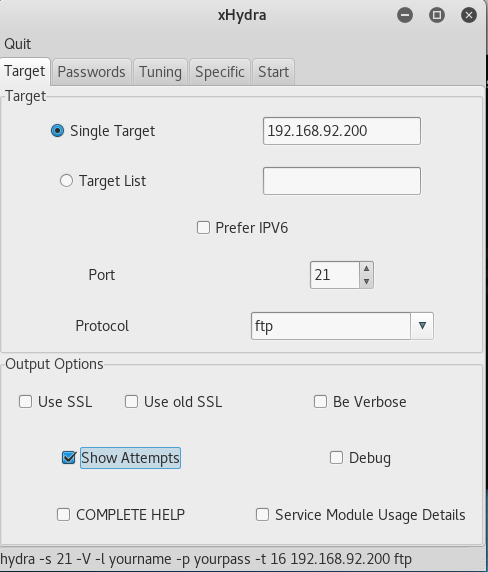Switch to the Passwords tab

point(92,72)
